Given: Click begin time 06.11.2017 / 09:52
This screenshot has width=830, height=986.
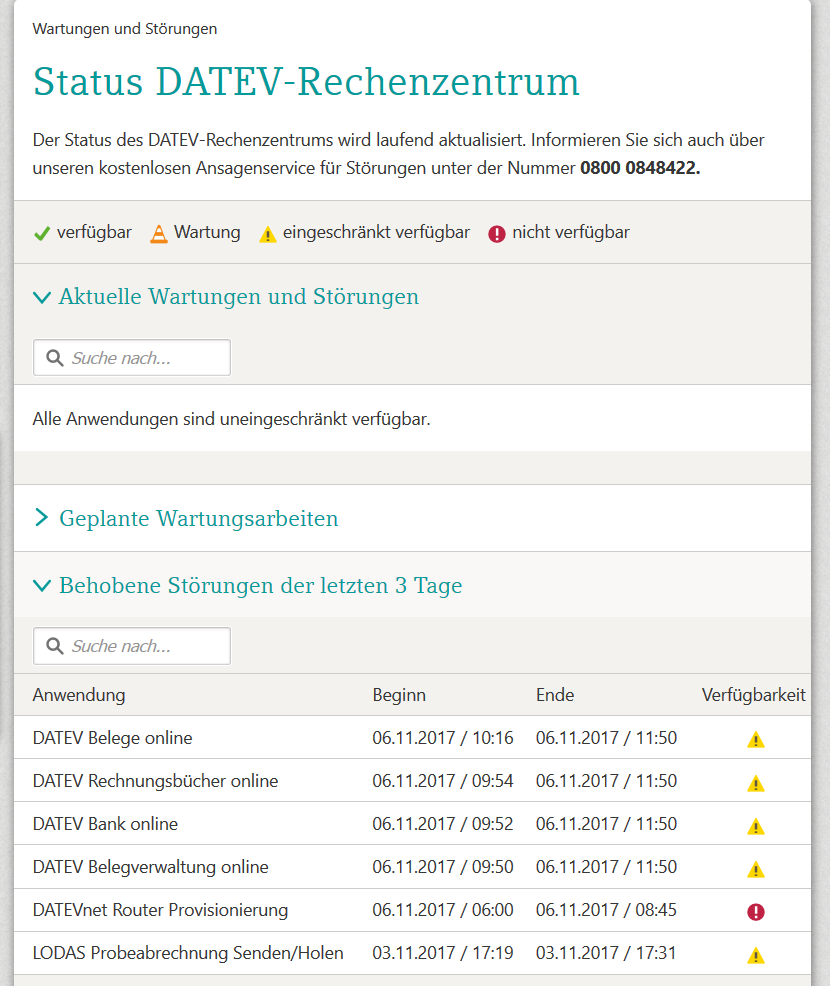Looking at the screenshot, I should (x=443, y=824).
